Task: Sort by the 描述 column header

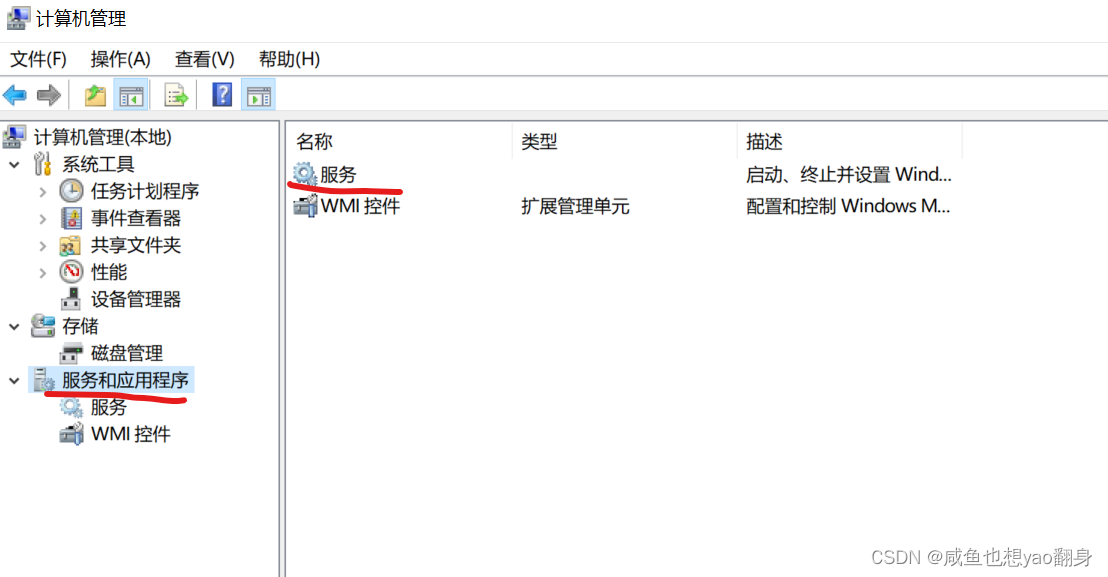Action: 849,141
